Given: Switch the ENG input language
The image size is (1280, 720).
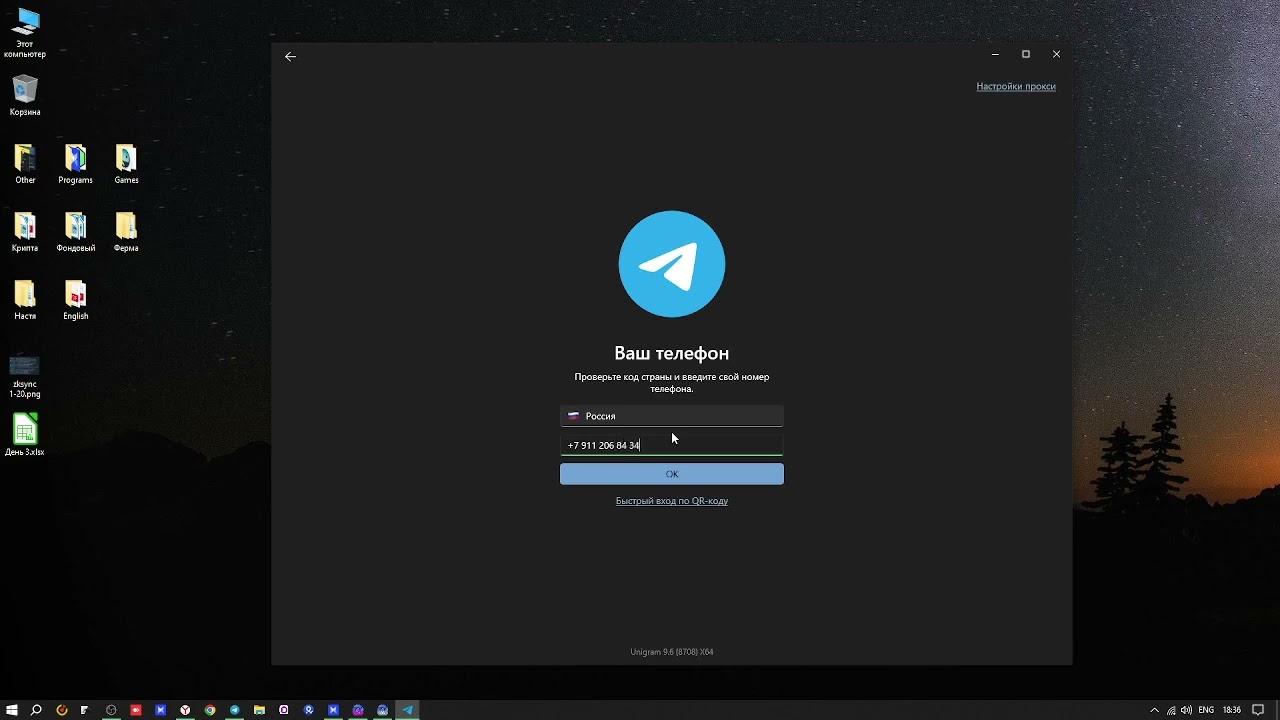Looking at the screenshot, I should tap(1206, 710).
